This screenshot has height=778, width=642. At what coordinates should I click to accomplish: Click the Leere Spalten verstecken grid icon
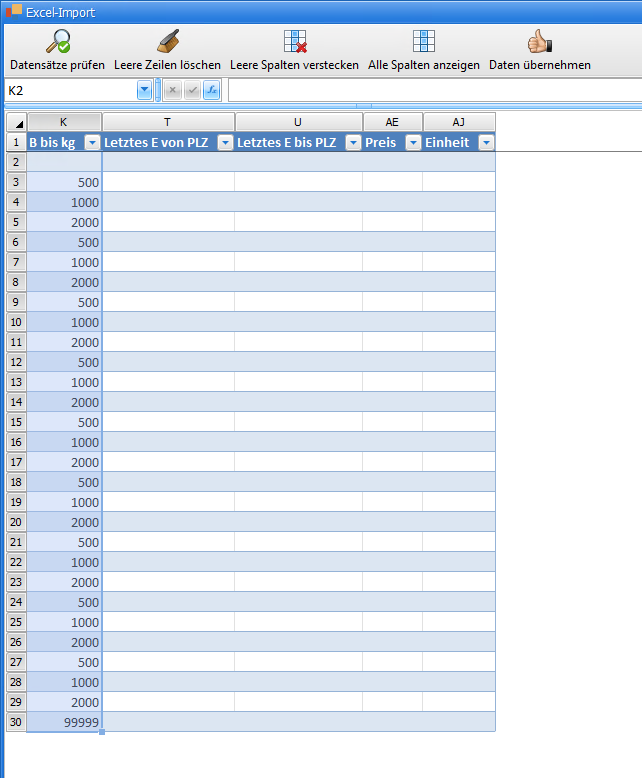(295, 41)
